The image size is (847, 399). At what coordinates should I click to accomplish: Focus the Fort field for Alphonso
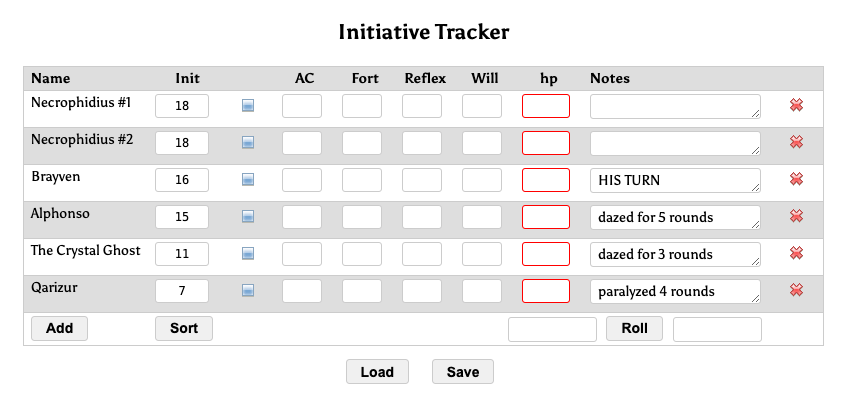pyautogui.click(x=362, y=217)
